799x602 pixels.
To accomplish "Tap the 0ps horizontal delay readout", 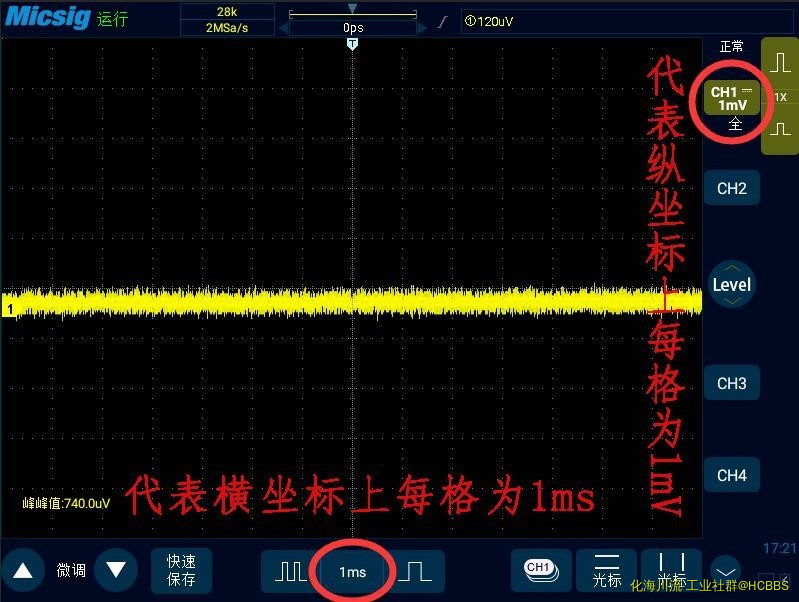I will (x=353, y=28).
